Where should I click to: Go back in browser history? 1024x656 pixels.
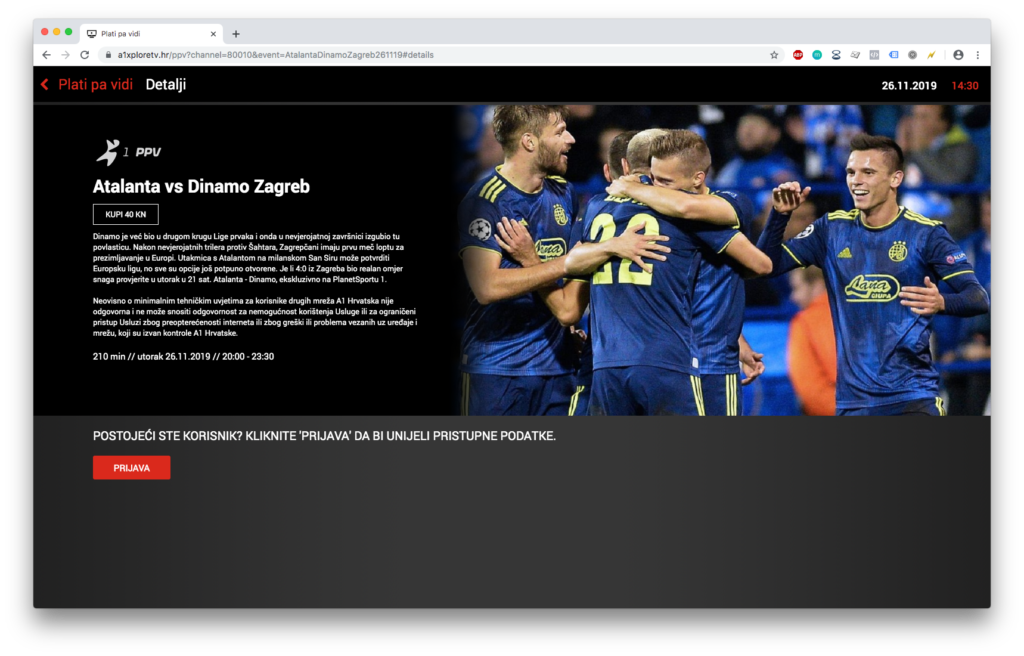pyautogui.click(x=46, y=55)
